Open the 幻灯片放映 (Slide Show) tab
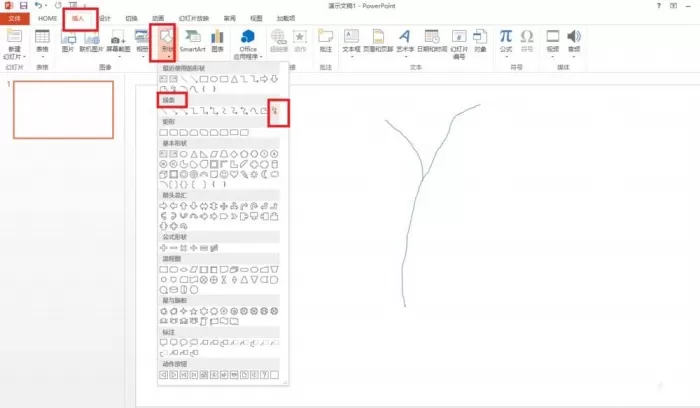The image size is (700, 408). tap(194, 18)
